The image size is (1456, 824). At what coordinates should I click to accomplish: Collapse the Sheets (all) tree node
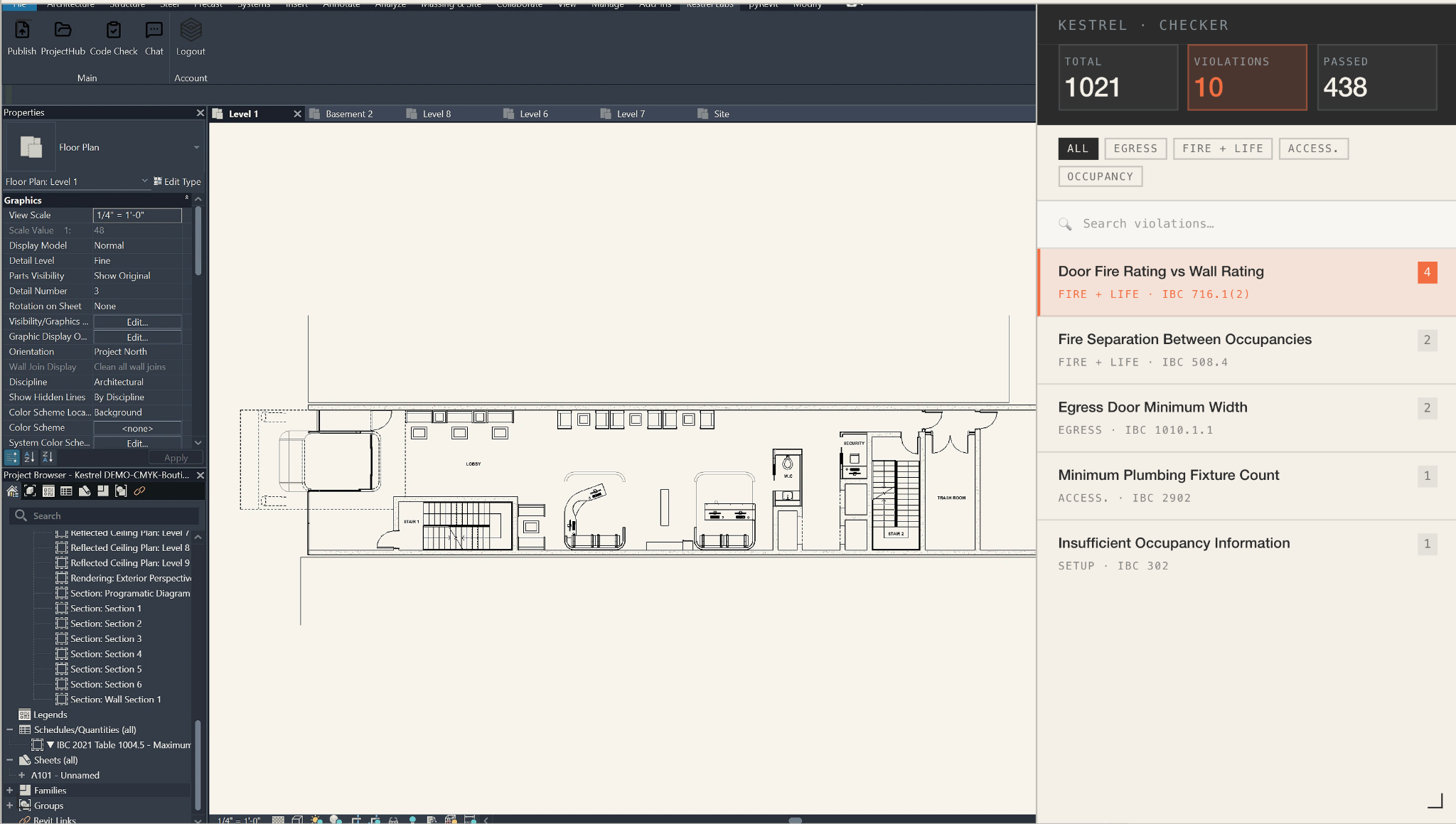click(10, 760)
